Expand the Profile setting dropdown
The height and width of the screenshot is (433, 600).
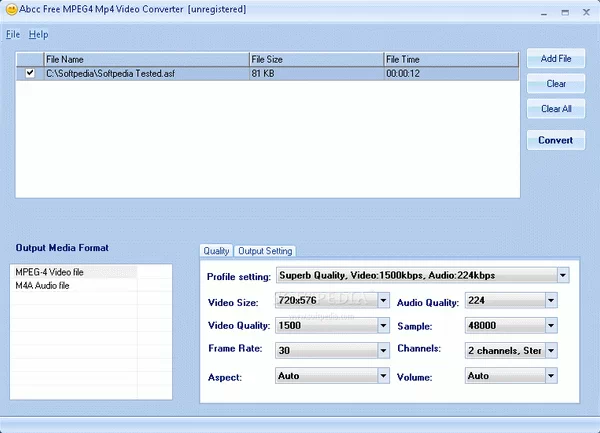coord(562,275)
